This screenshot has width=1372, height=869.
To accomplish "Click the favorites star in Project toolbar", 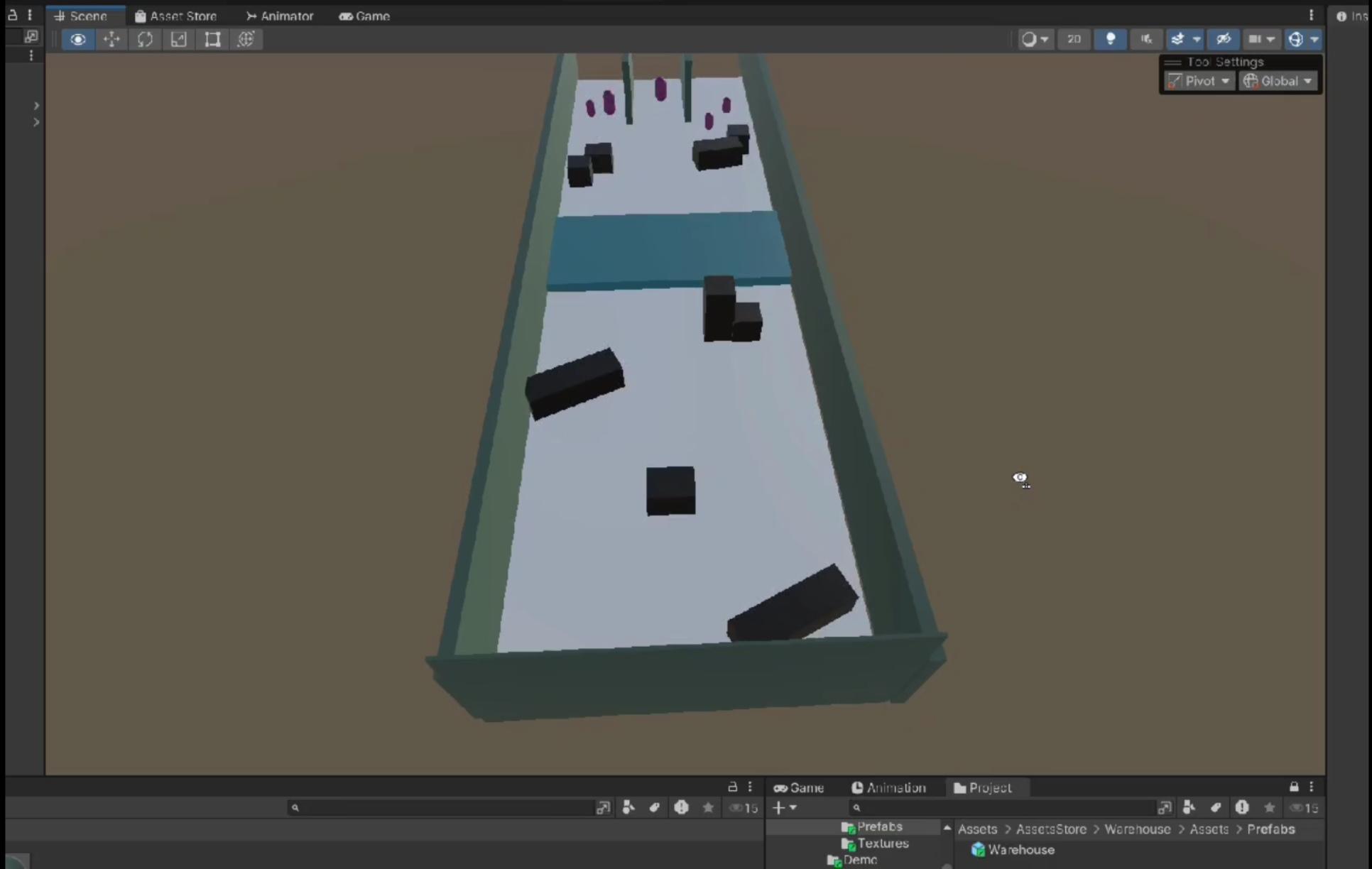I will tap(1269, 807).
